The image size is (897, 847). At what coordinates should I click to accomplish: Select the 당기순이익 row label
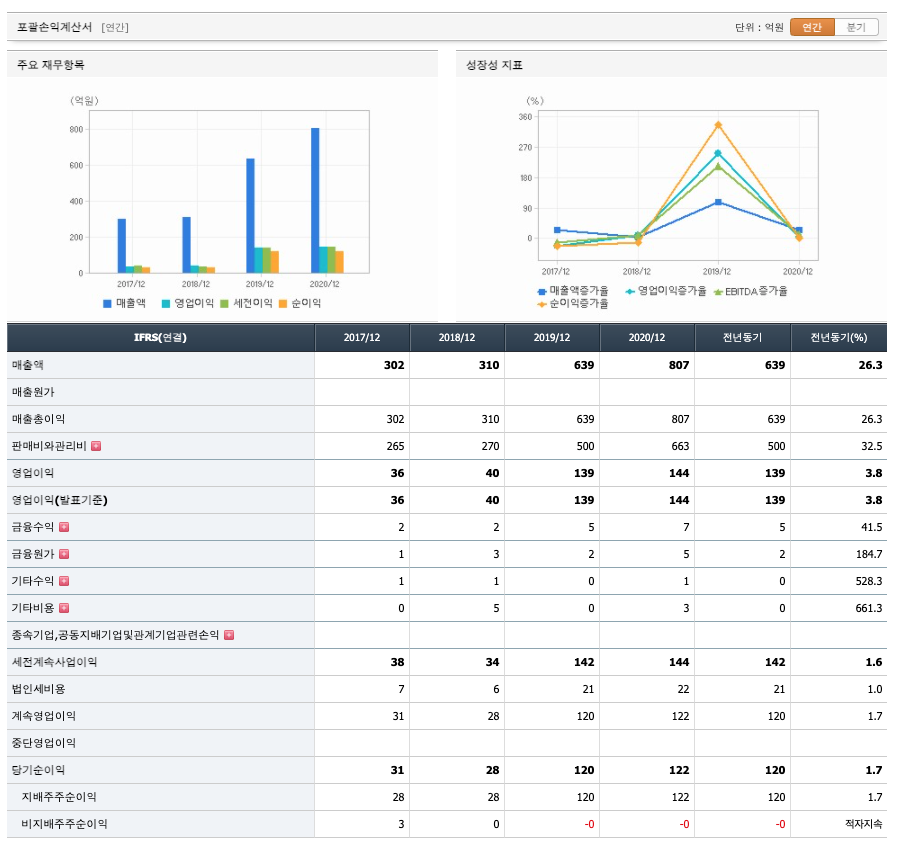pyautogui.click(x=38, y=770)
